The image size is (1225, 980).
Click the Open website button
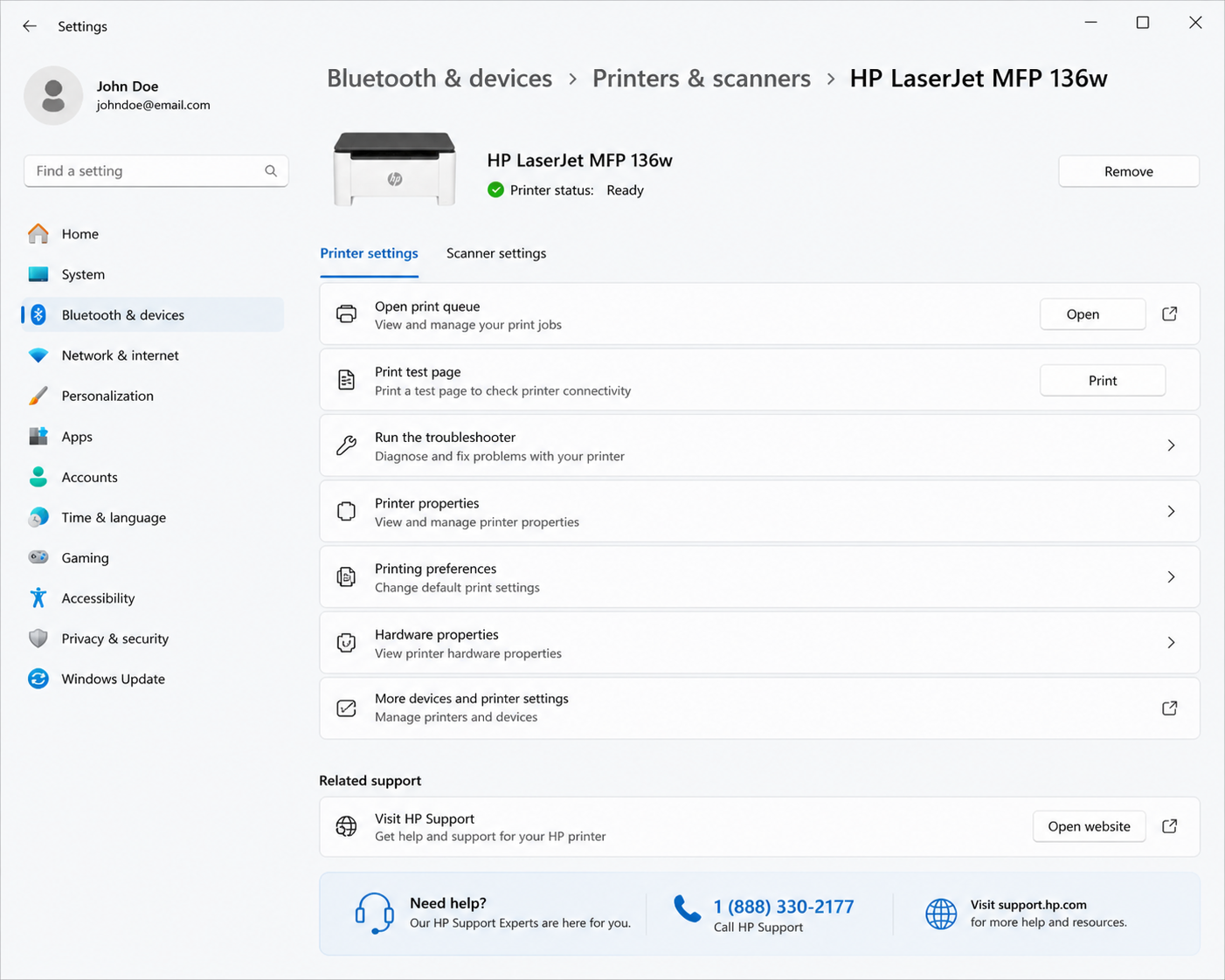(x=1089, y=826)
